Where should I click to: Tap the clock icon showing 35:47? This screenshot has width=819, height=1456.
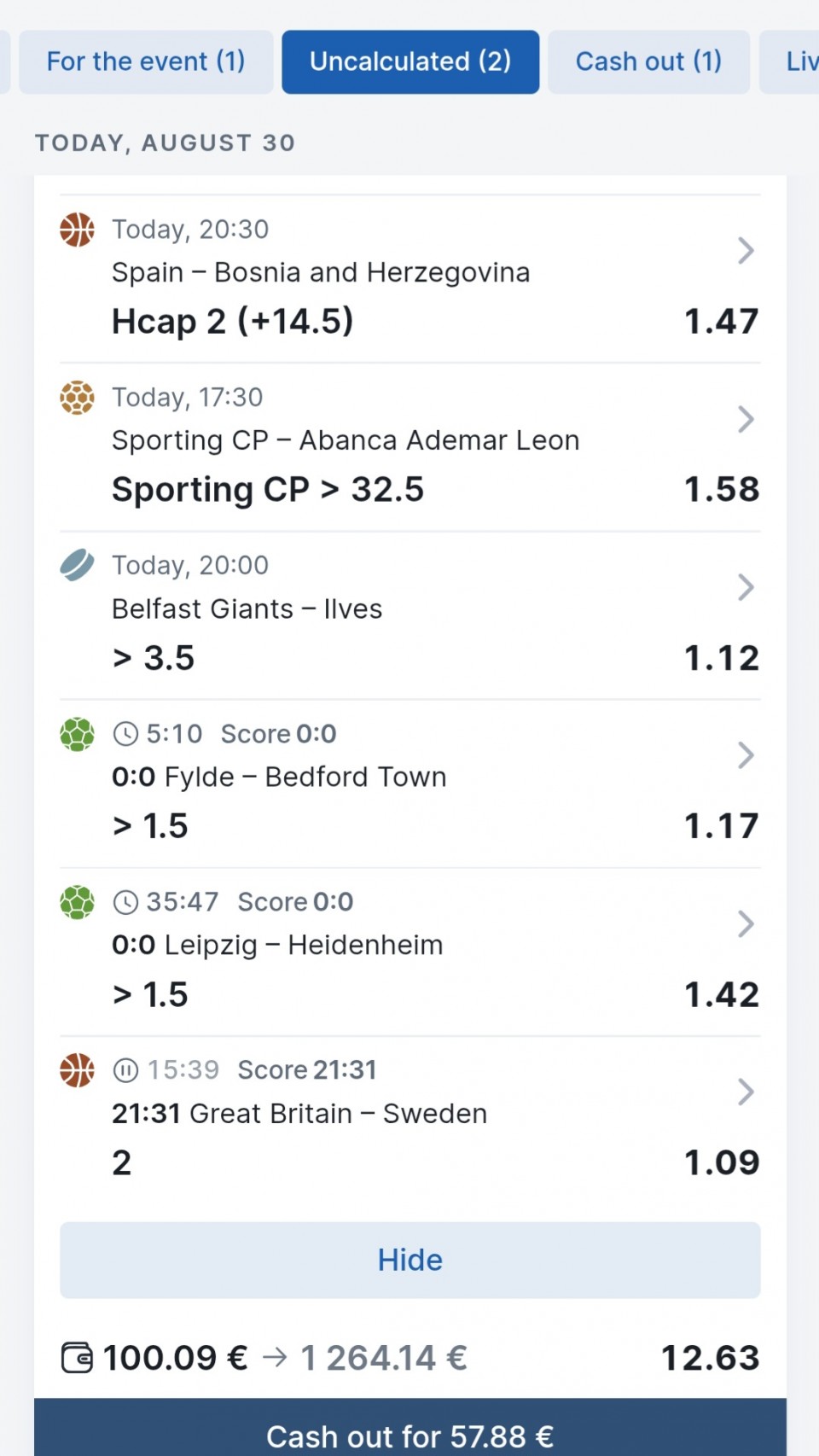[125, 902]
